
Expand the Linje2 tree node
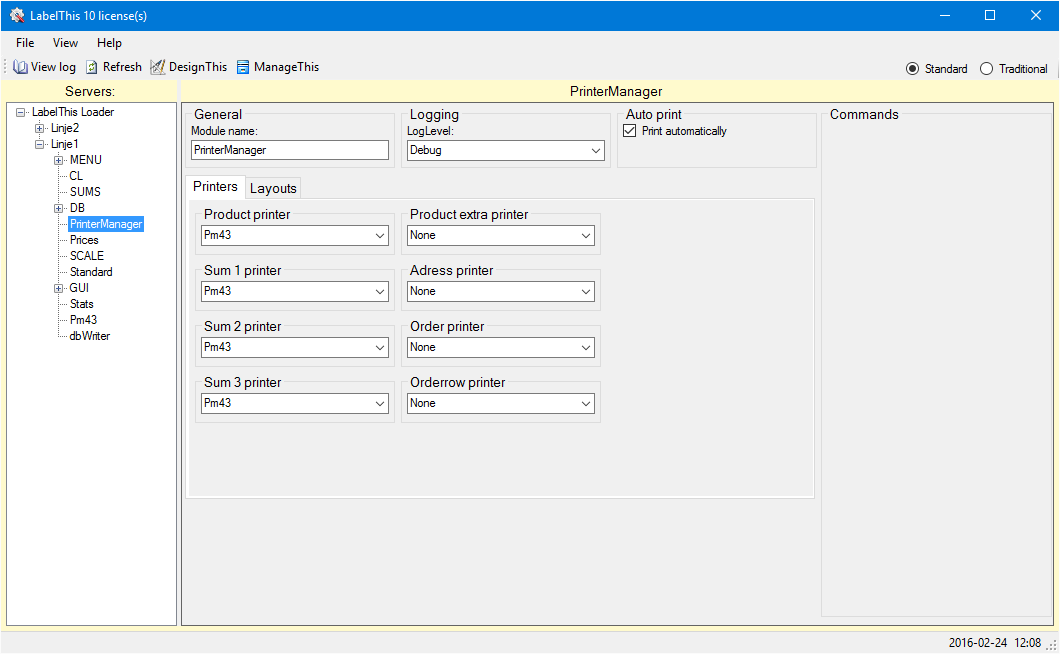pyautogui.click(x=40, y=128)
